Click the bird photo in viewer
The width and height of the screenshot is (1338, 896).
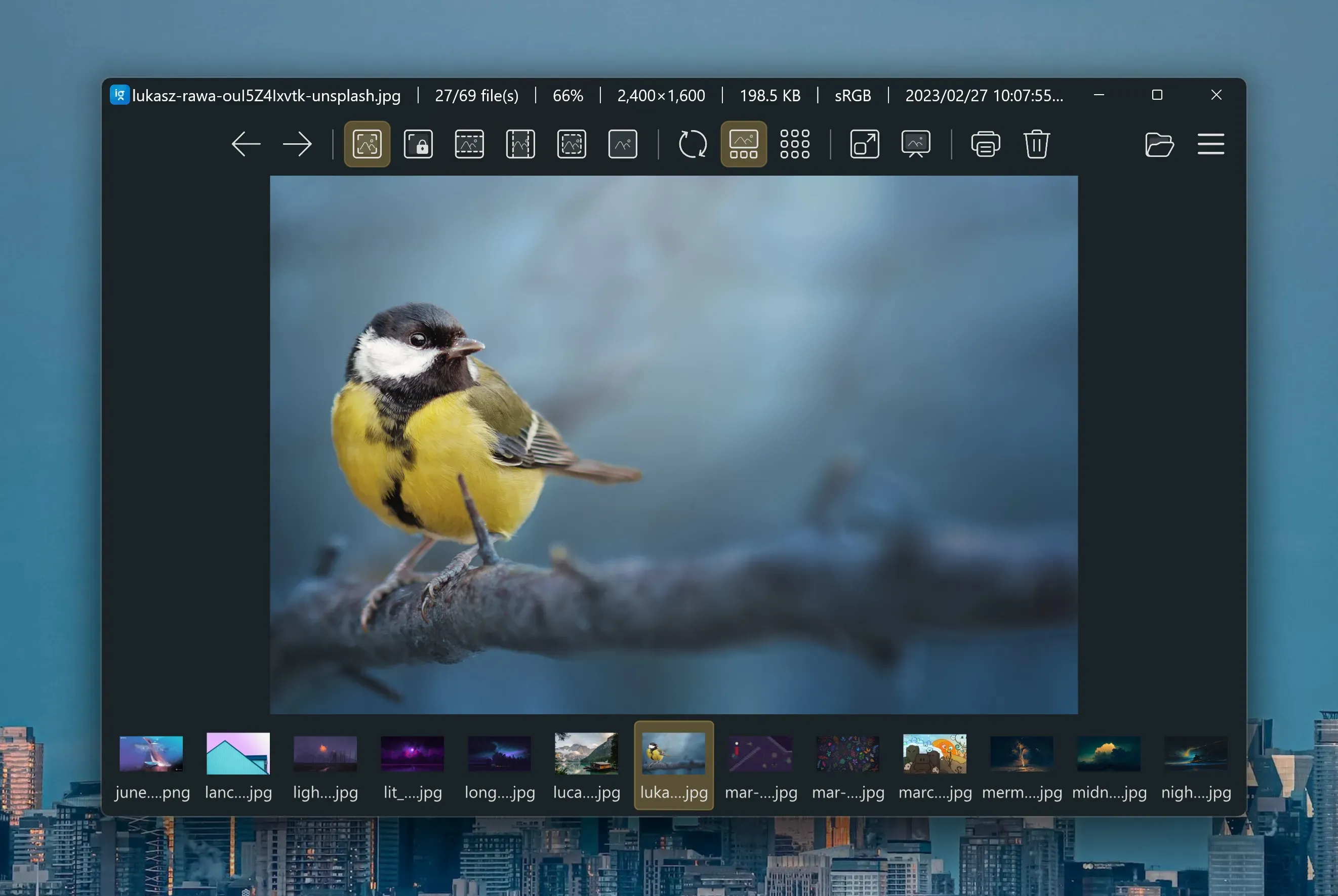pos(674,444)
